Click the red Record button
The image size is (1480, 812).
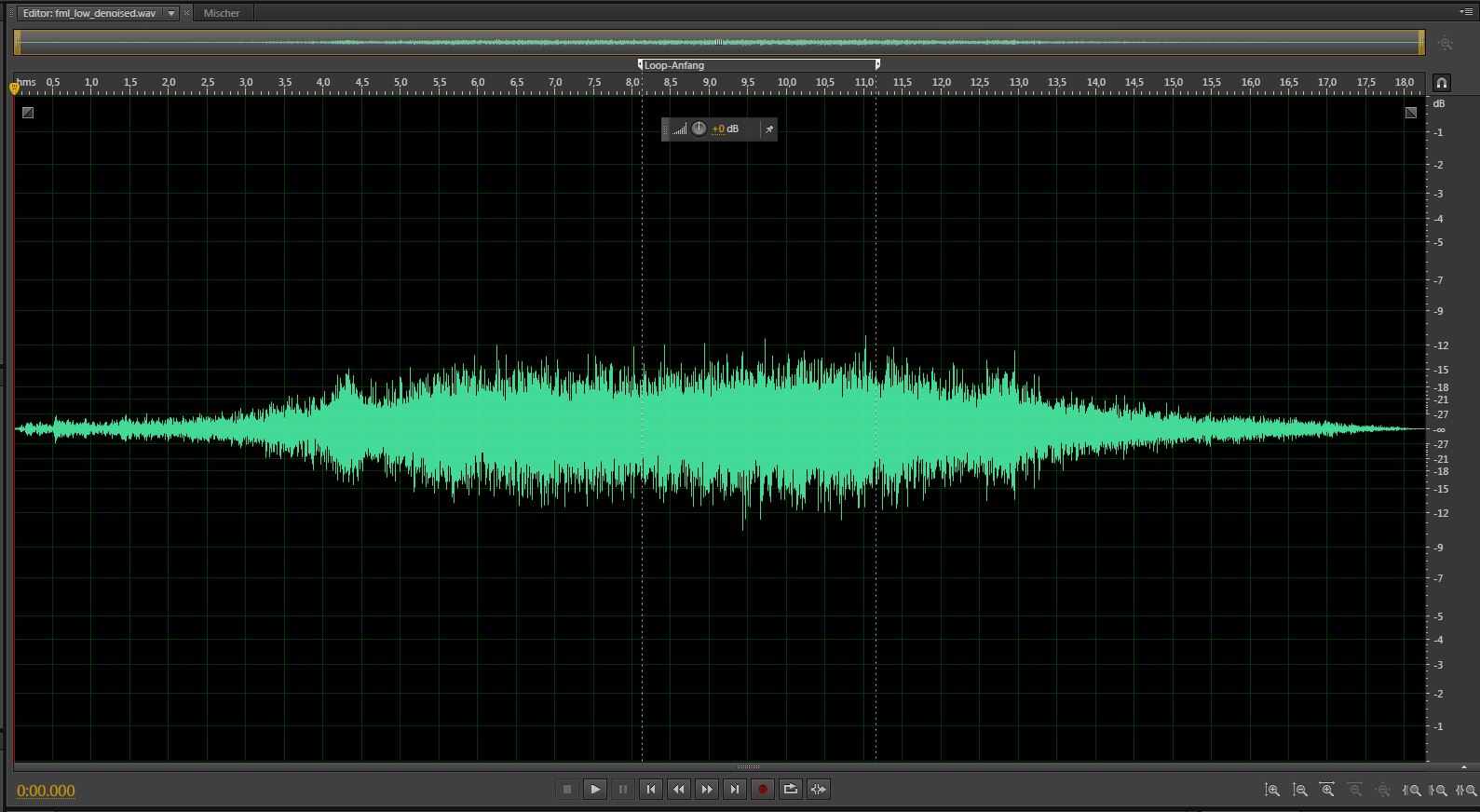762,790
